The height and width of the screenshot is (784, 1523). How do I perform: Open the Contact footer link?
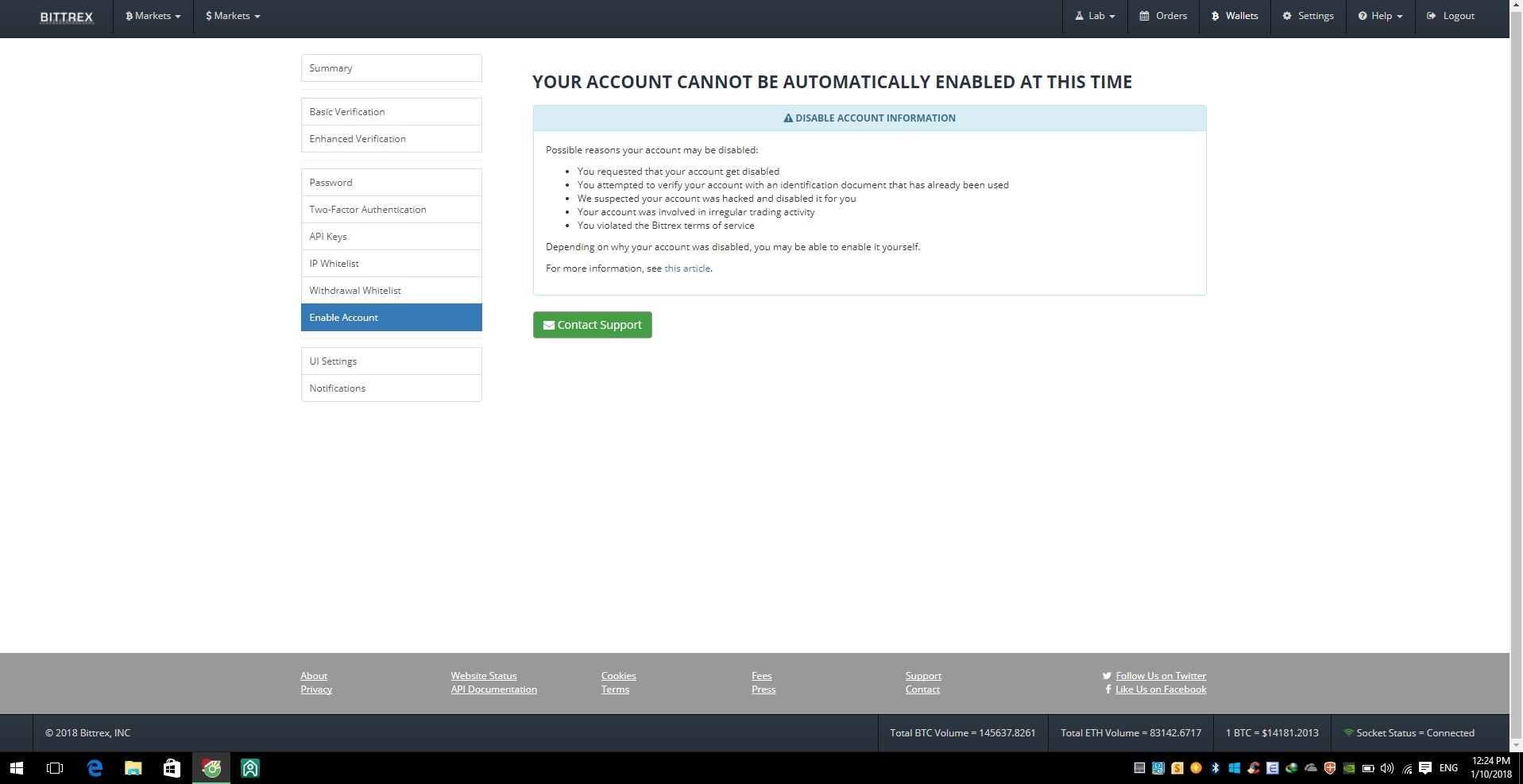[922, 689]
